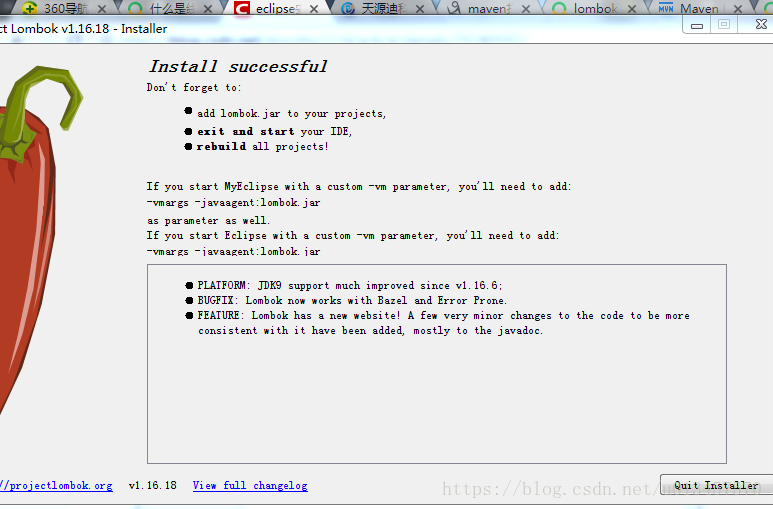Close the Lombok Installer window
773x509 pixels.
(760, 24)
